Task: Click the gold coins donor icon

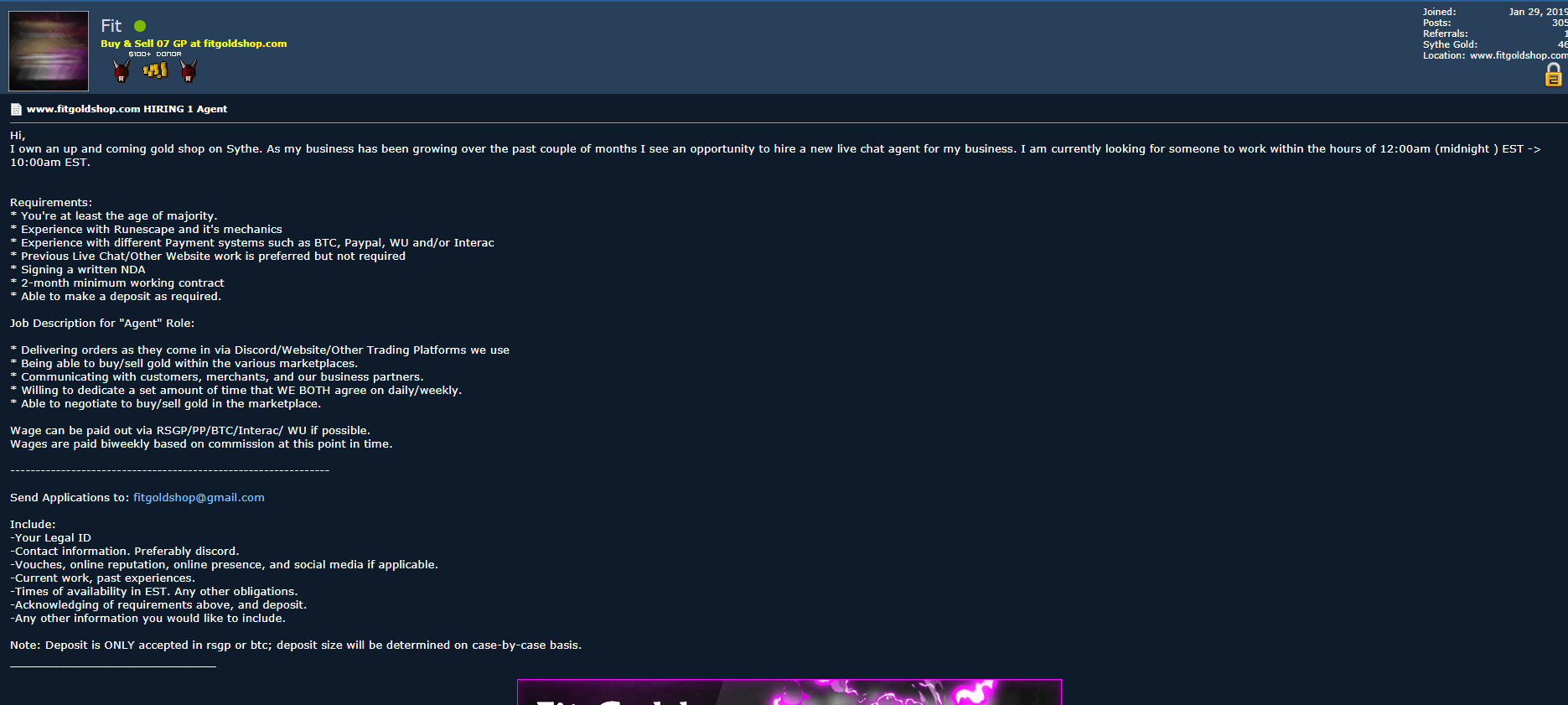Action: pyautogui.click(x=155, y=70)
